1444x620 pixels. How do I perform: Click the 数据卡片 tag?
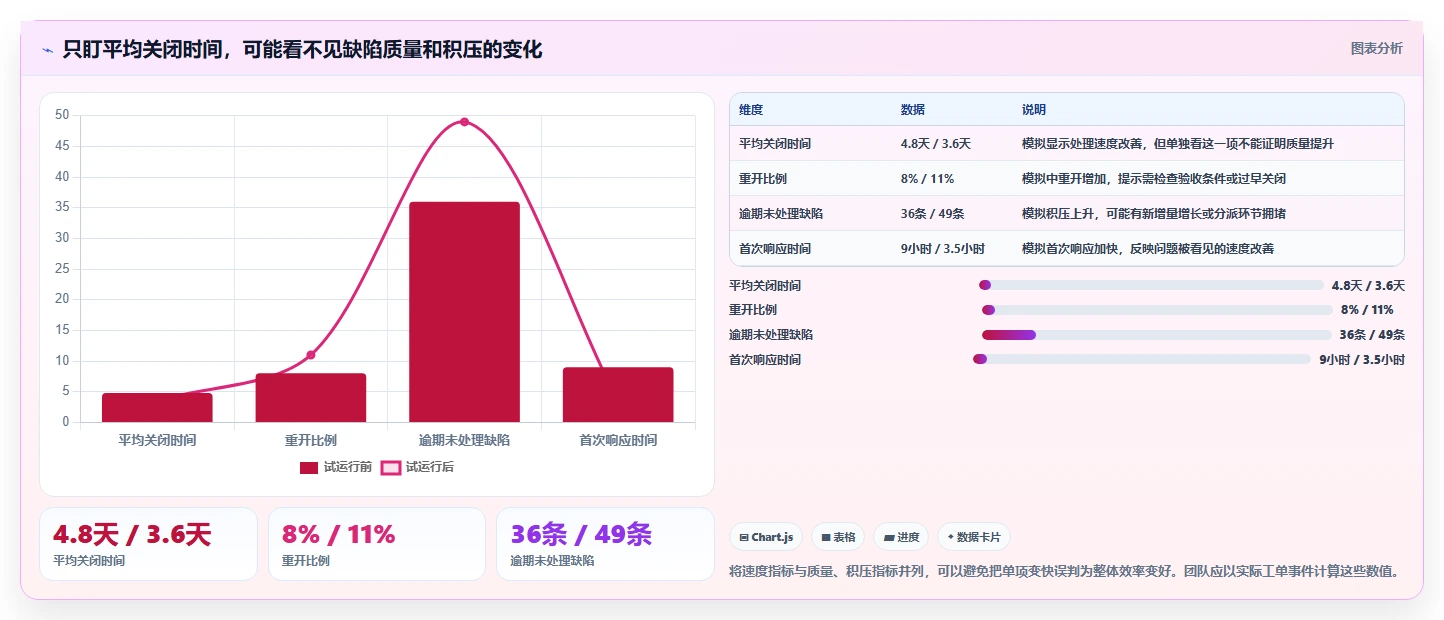click(x=974, y=537)
